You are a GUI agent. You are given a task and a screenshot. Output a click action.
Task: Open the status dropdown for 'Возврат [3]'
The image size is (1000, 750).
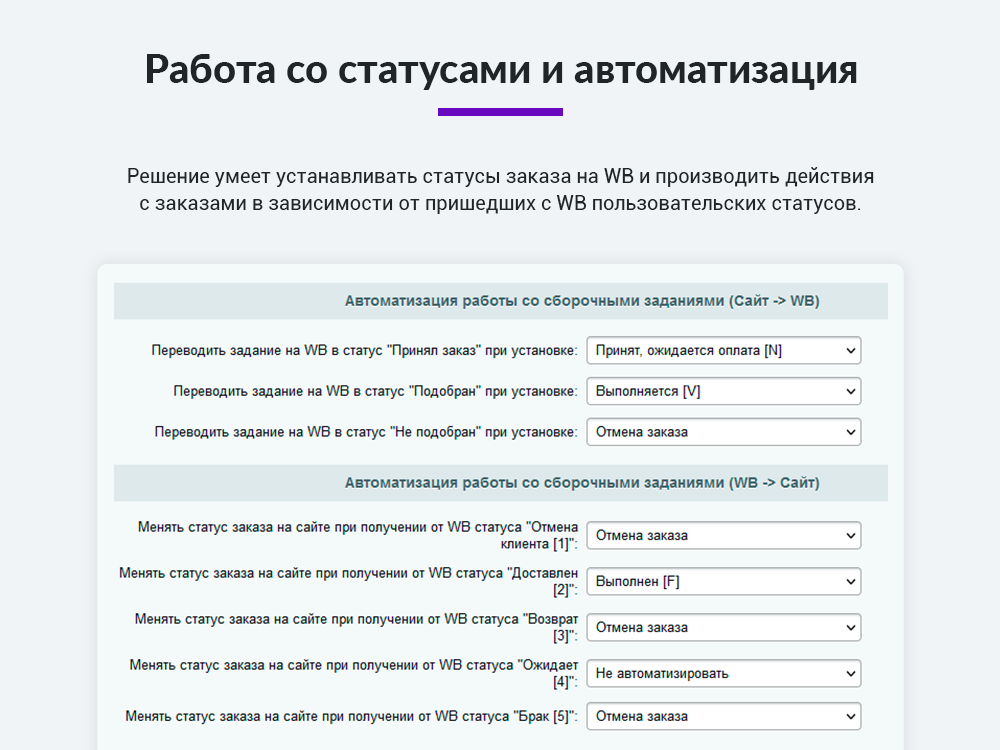click(723, 627)
